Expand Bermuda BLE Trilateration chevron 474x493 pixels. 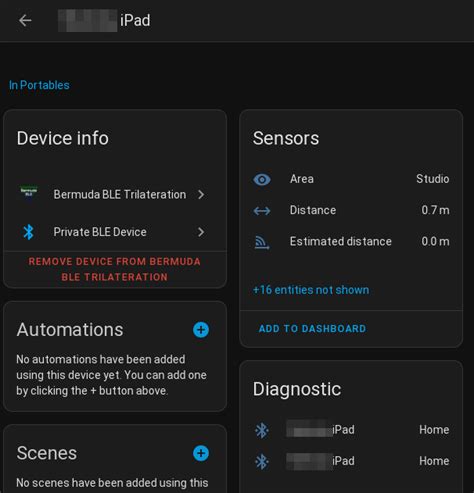(201, 195)
